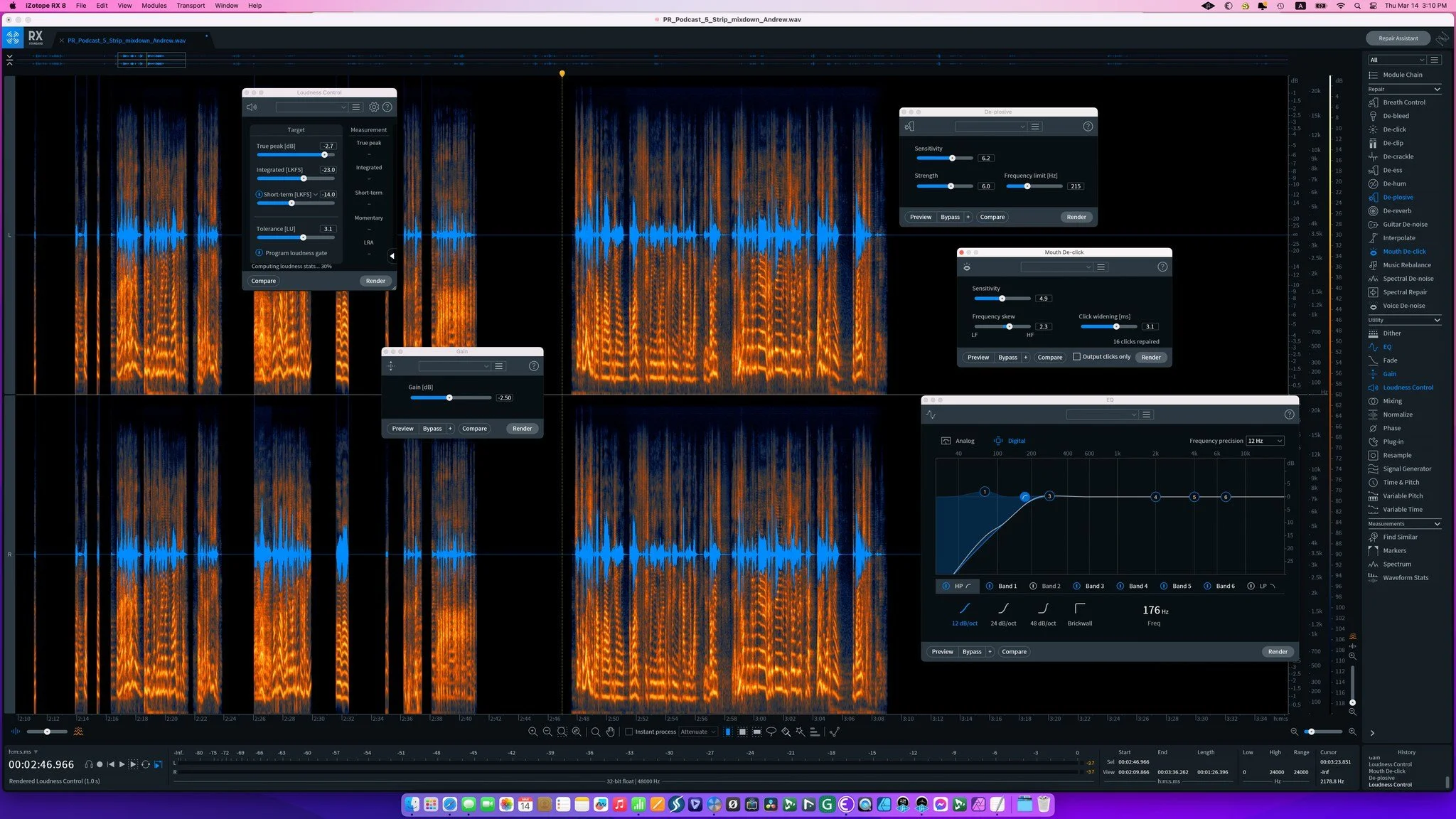Open the Loudness Control settings gear
Image resolution: width=1456 pixels, height=819 pixels.
pyautogui.click(x=374, y=107)
